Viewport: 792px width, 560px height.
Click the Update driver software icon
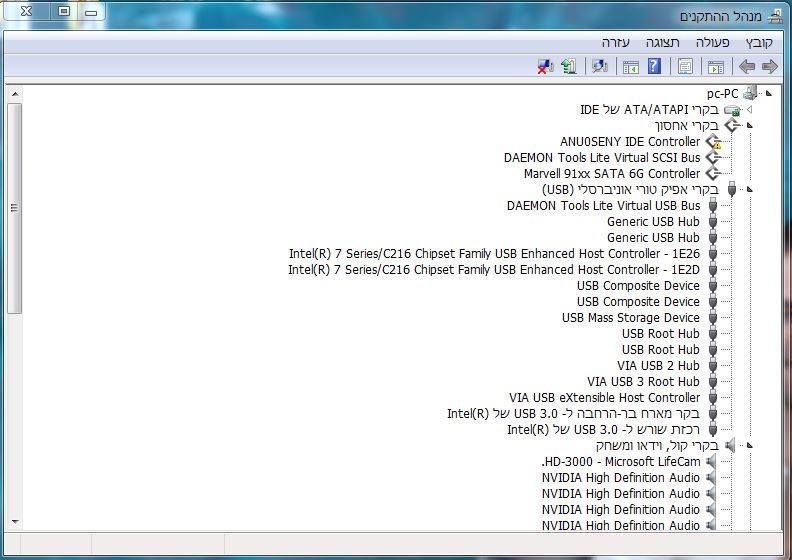point(569,66)
